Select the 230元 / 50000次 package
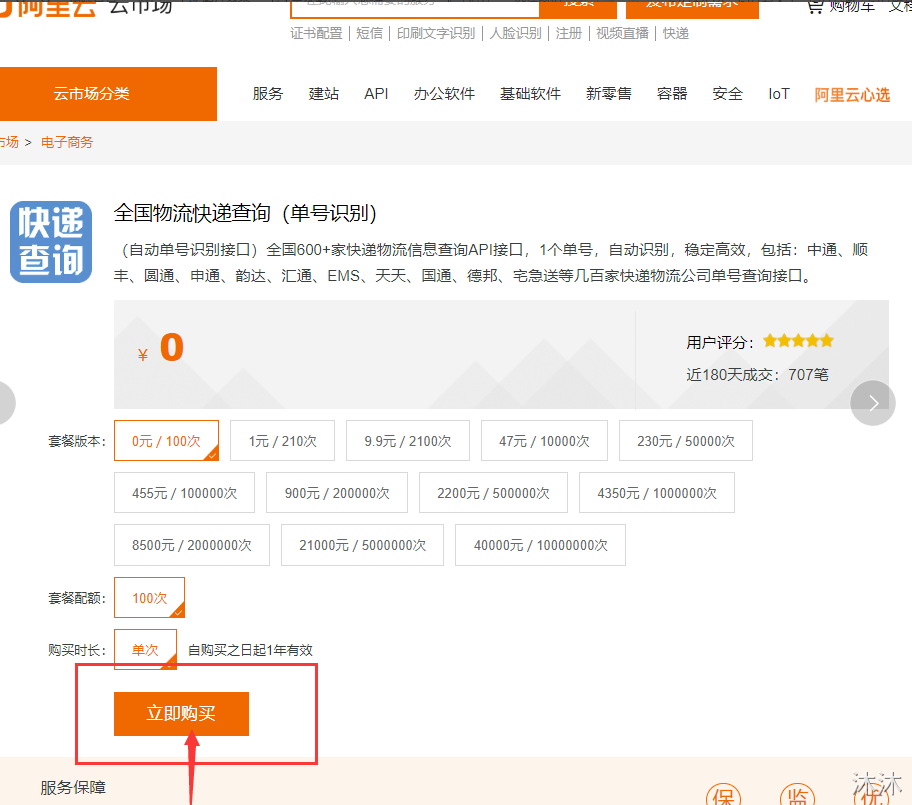The width and height of the screenshot is (912, 805). pyautogui.click(x=686, y=441)
